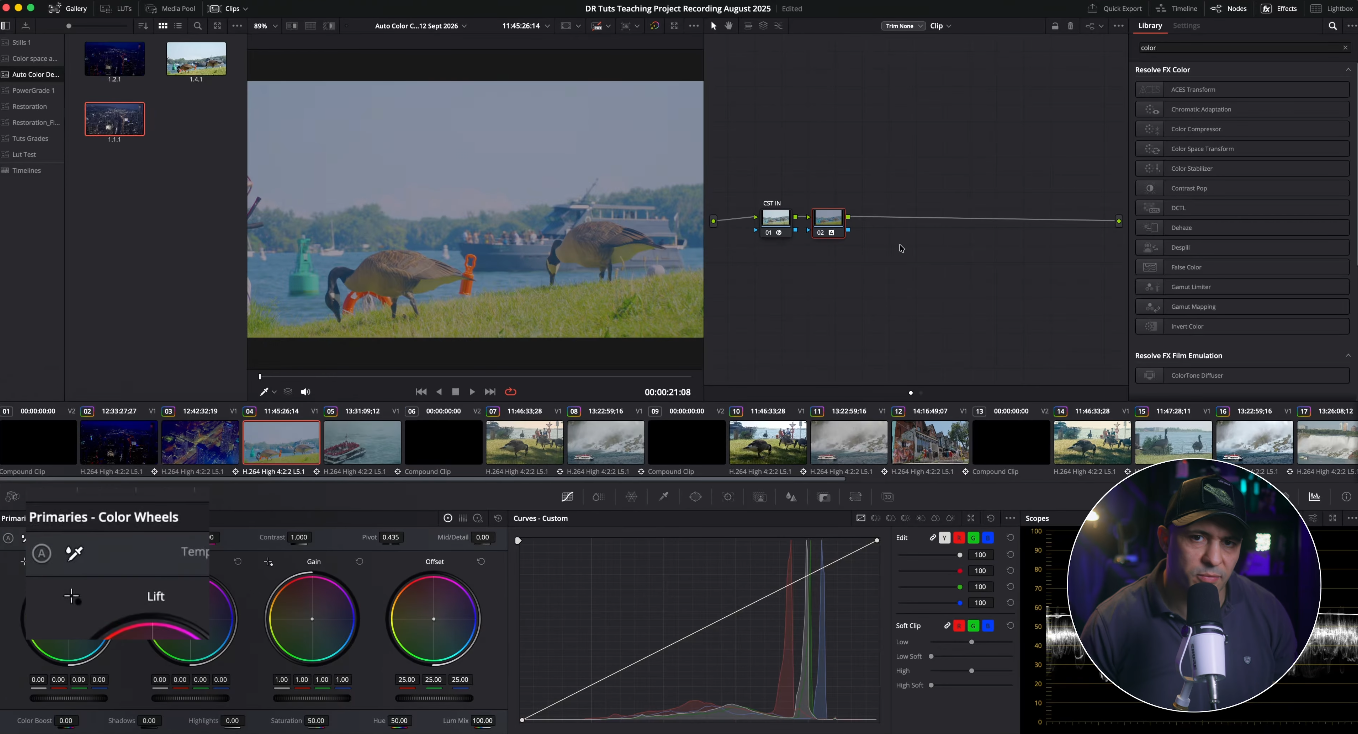The image size is (1358, 734).
Task: Toggle the curve channel link icon
Action: [x=933, y=538]
